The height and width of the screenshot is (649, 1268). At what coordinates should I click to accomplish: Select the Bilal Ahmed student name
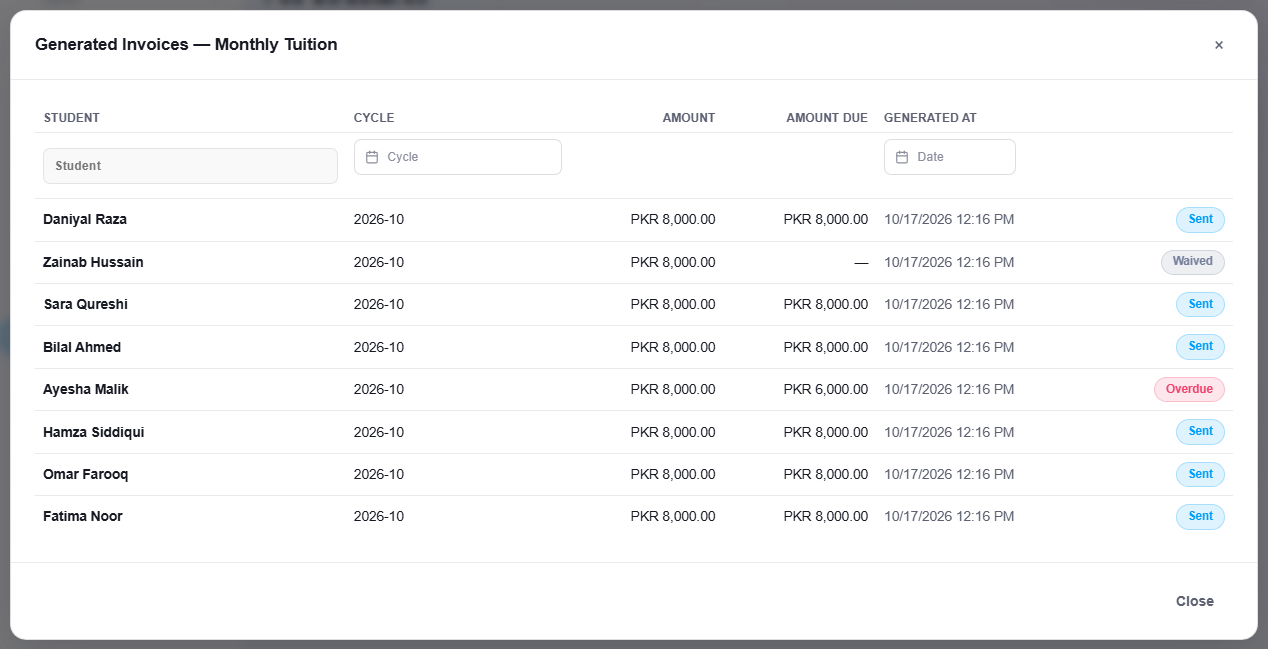tap(82, 347)
